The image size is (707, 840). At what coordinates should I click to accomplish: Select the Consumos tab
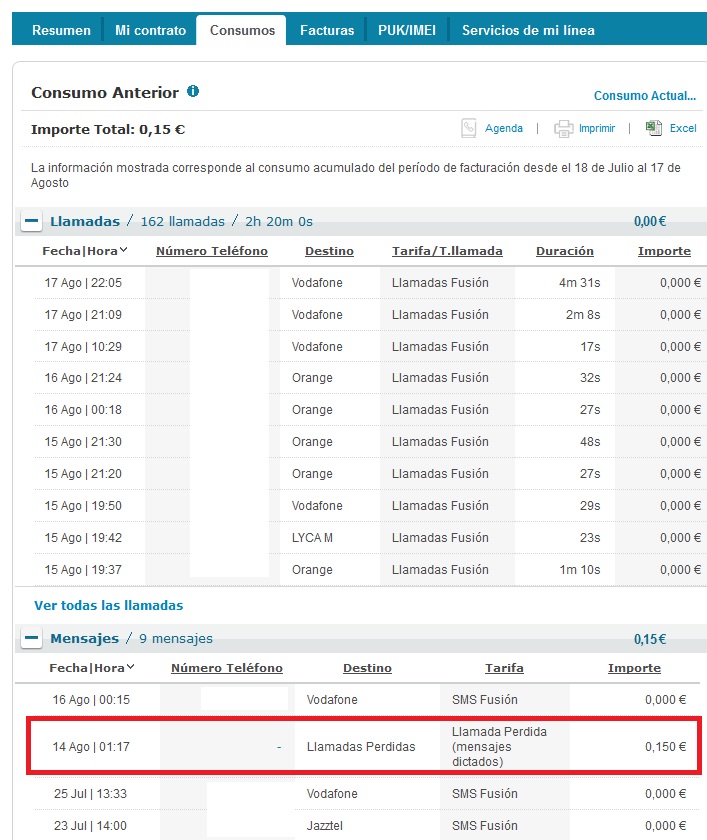tap(242, 30)
